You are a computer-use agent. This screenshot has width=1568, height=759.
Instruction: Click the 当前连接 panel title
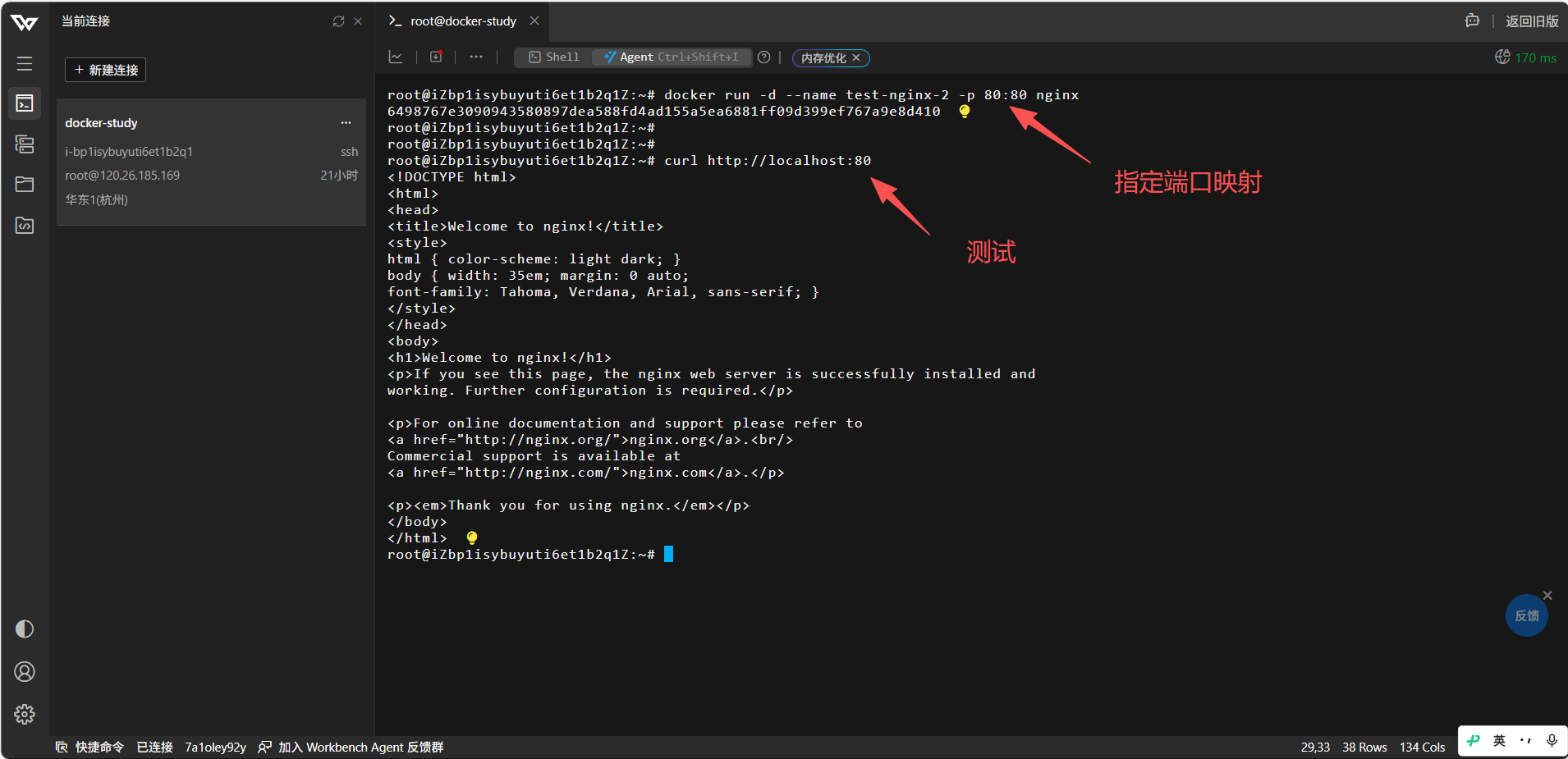85,21
